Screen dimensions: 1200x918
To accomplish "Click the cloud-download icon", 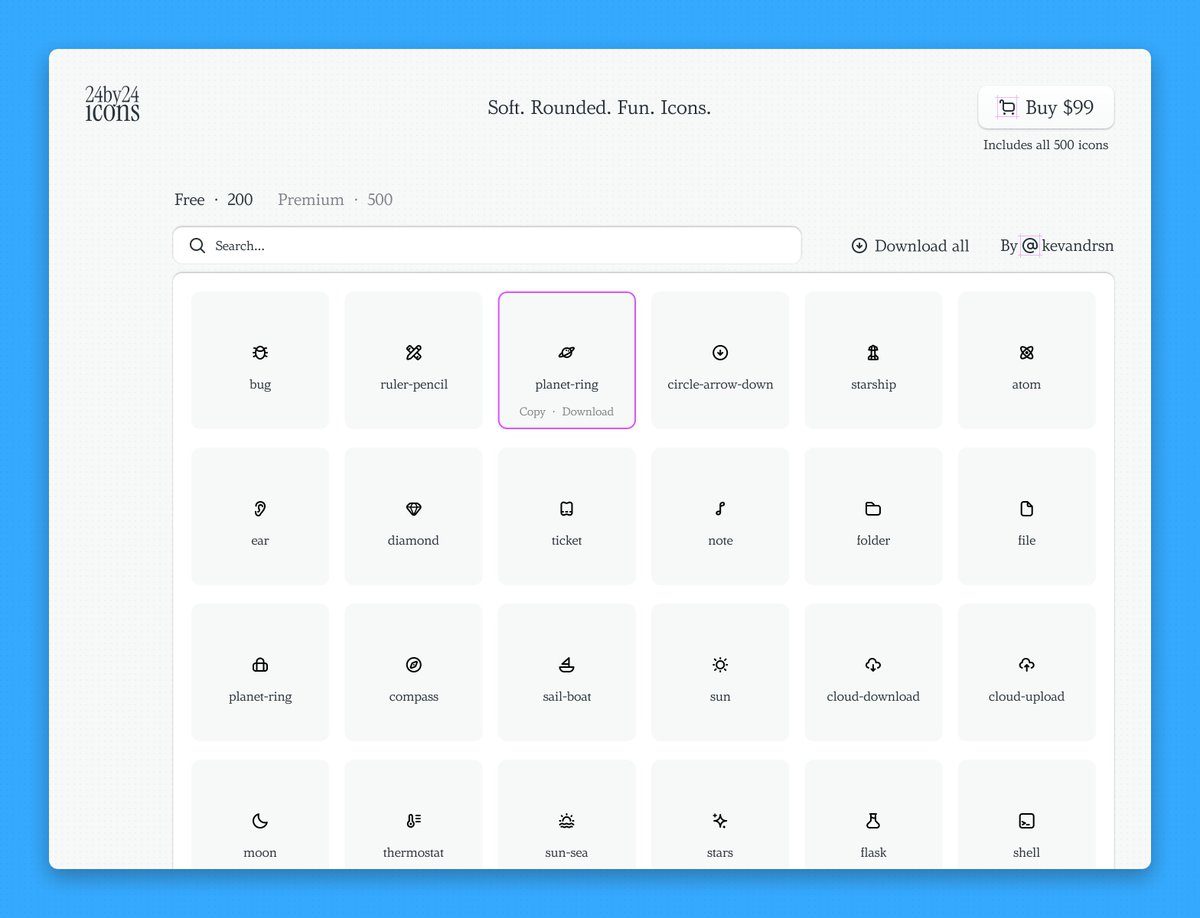I will click(x=873, y=665).
